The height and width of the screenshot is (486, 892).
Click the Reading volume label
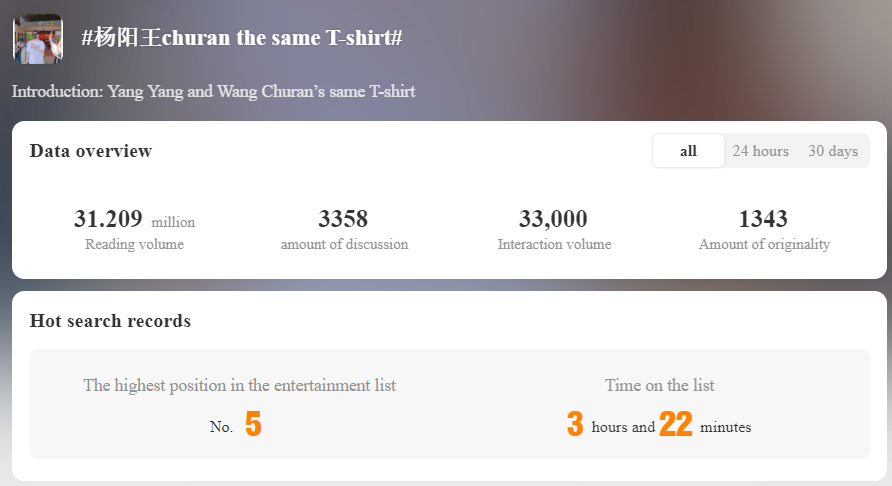click(x=134, y=244)
